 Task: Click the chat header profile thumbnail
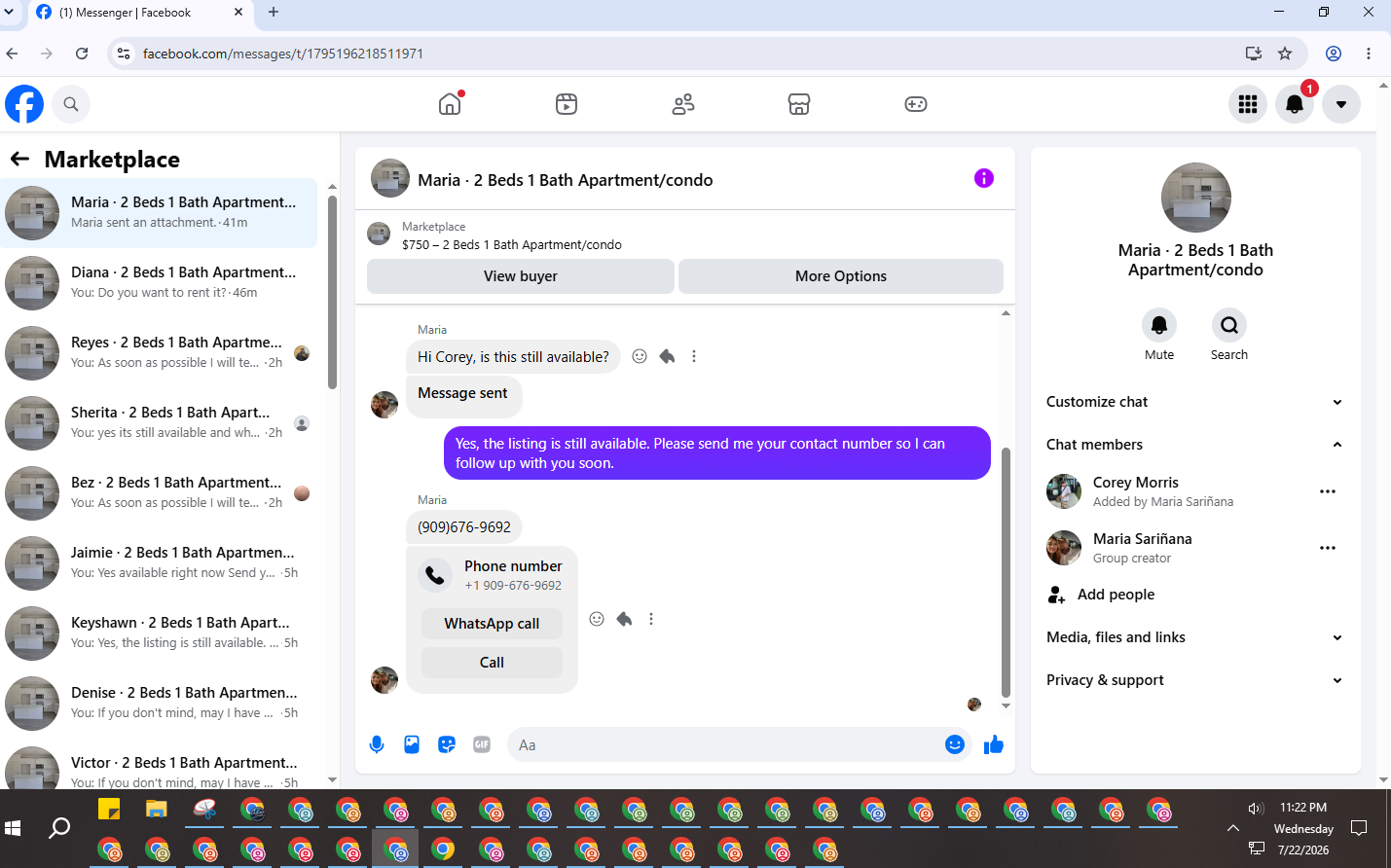coord(390,178)
